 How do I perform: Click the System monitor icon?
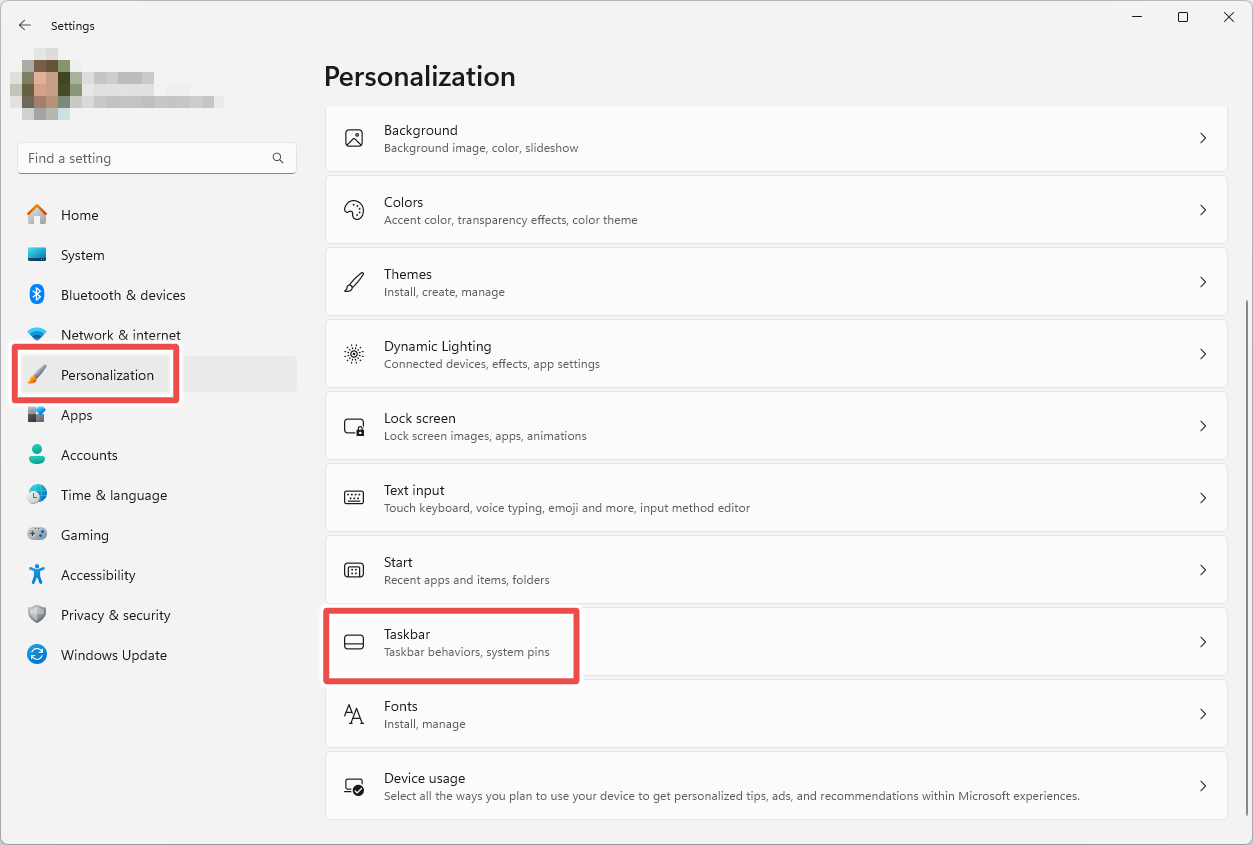tap(37, 255)
